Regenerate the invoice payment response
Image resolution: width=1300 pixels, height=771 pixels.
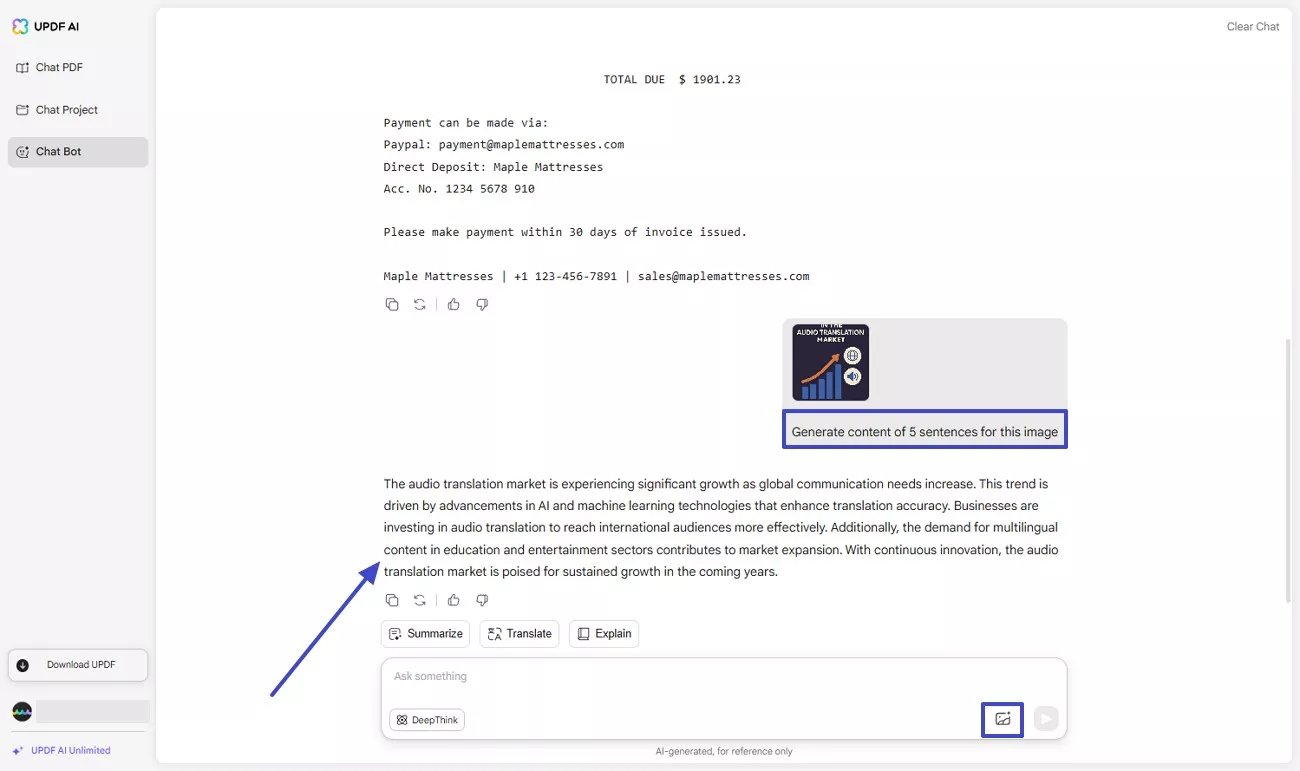pyautogui.click(x=419, y=304)
